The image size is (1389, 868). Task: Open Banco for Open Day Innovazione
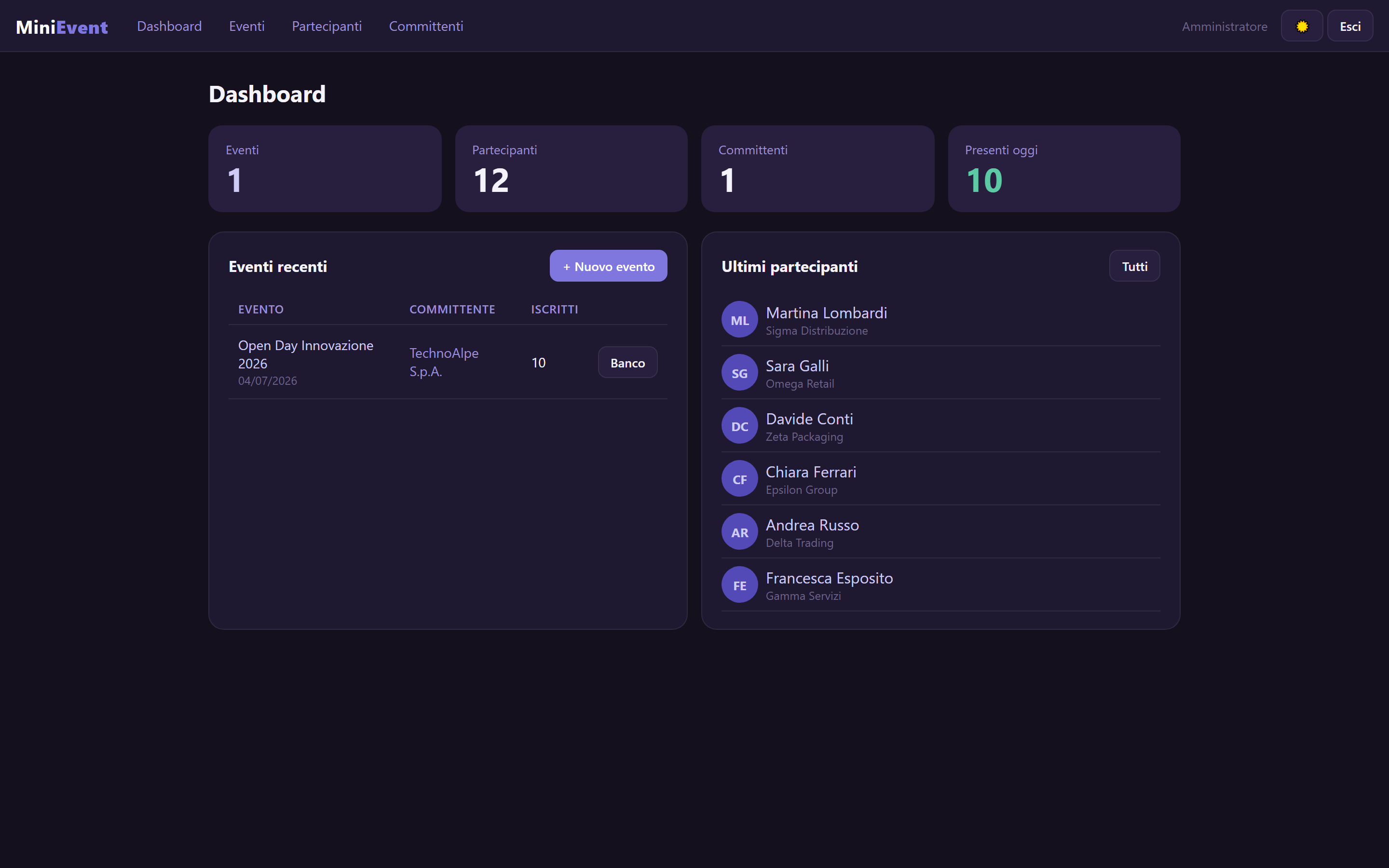point(627,363)
